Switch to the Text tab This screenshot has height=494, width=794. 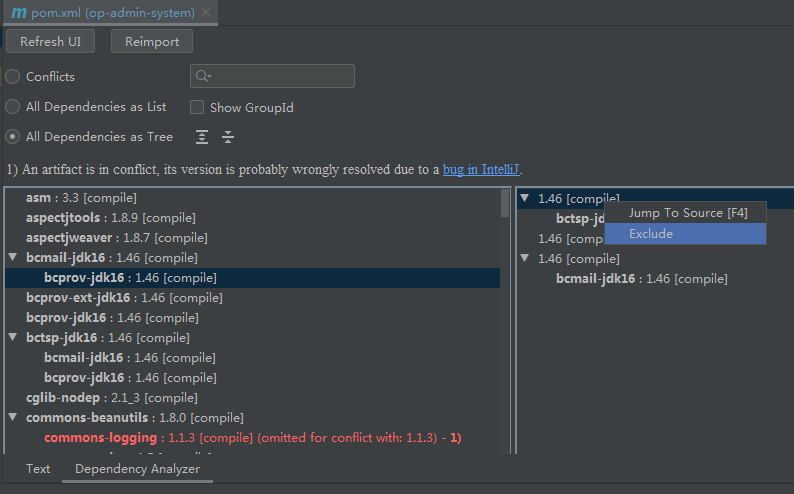38,469
